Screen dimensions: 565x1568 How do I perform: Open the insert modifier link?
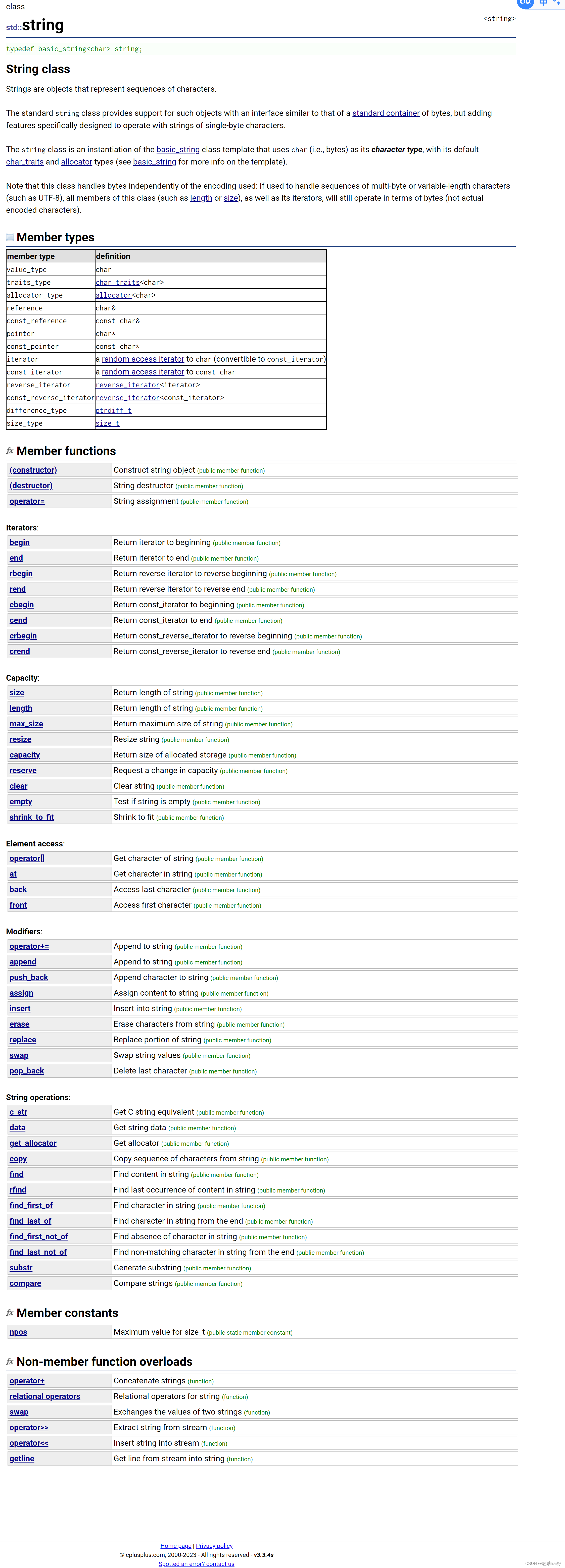(20, 1009)
